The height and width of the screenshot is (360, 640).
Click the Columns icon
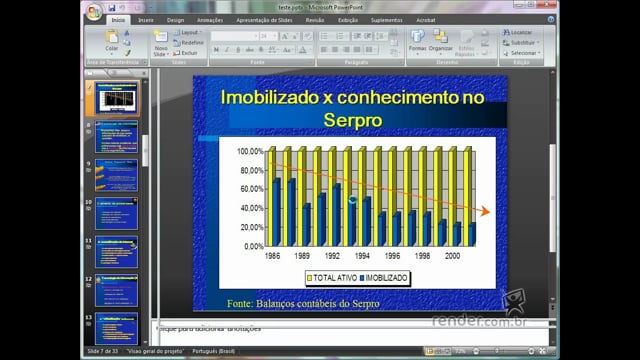(370, 50)
